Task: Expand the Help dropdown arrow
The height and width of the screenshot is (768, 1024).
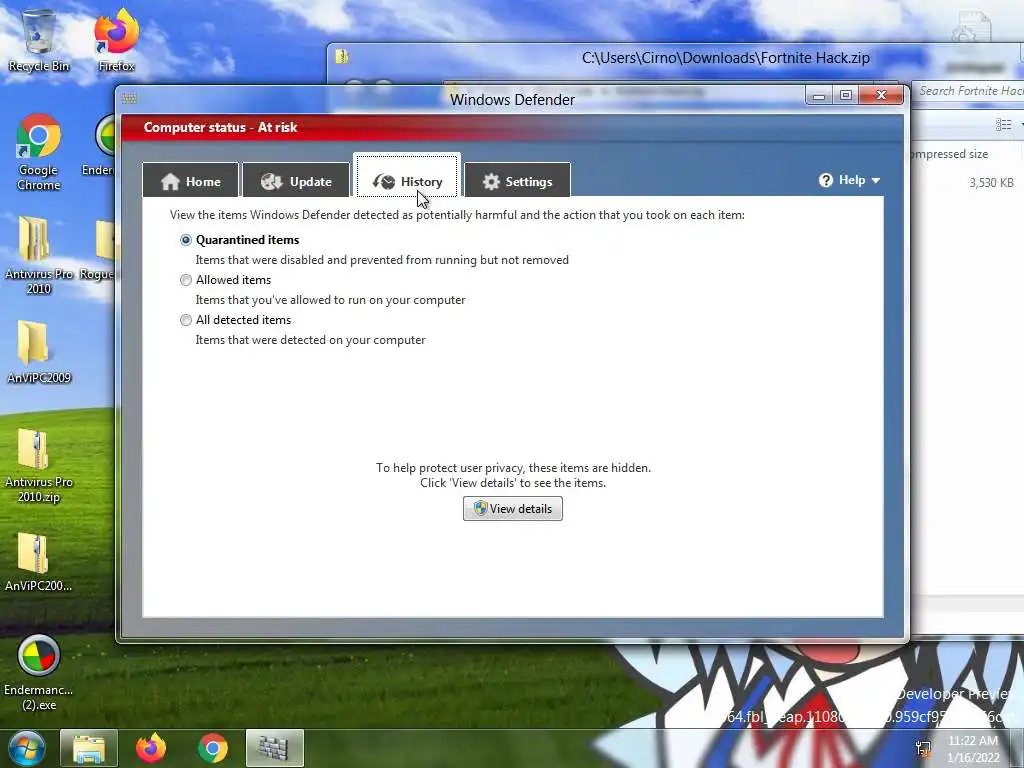Action: (x=876, y=180)
